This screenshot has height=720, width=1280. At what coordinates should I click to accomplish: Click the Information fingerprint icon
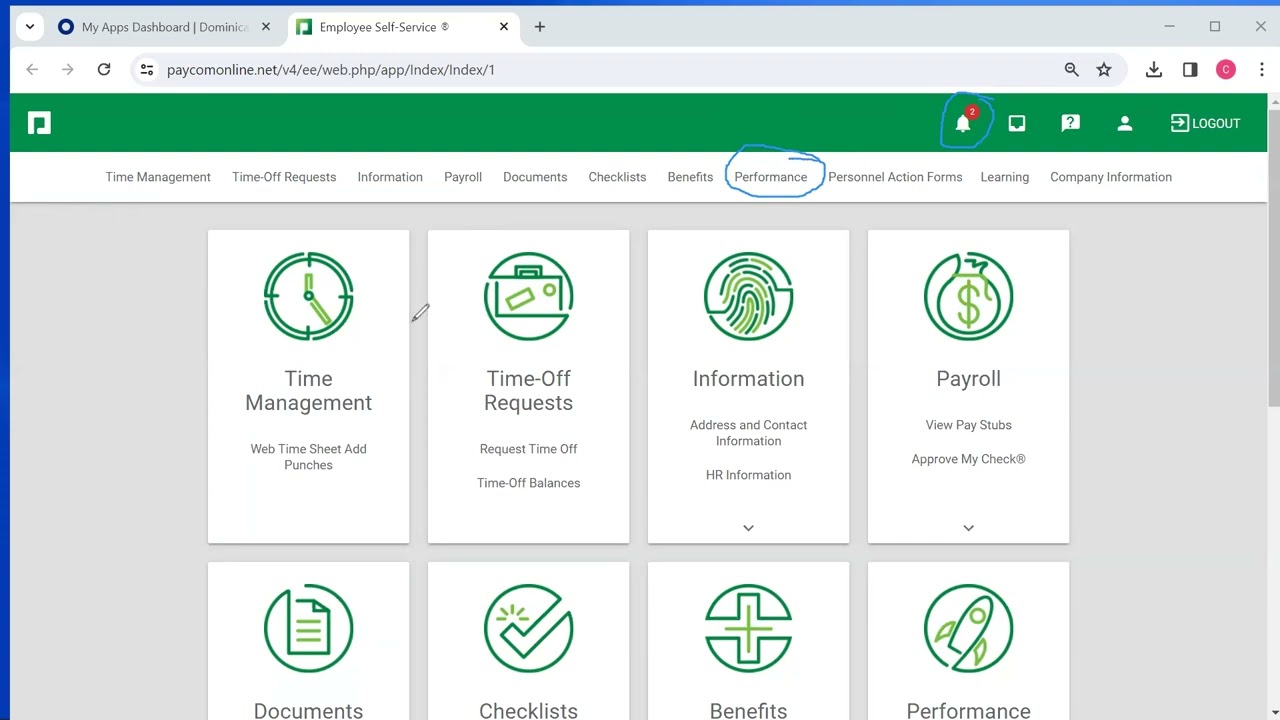tap(748, 296)
